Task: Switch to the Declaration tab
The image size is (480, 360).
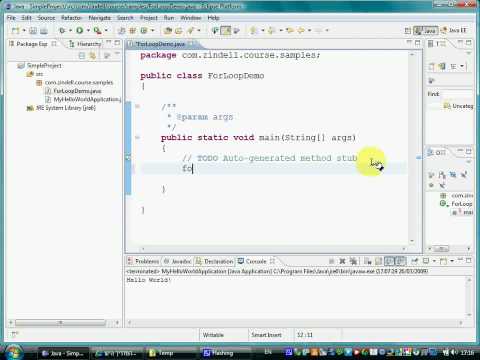Action: (x=215, y=261)
